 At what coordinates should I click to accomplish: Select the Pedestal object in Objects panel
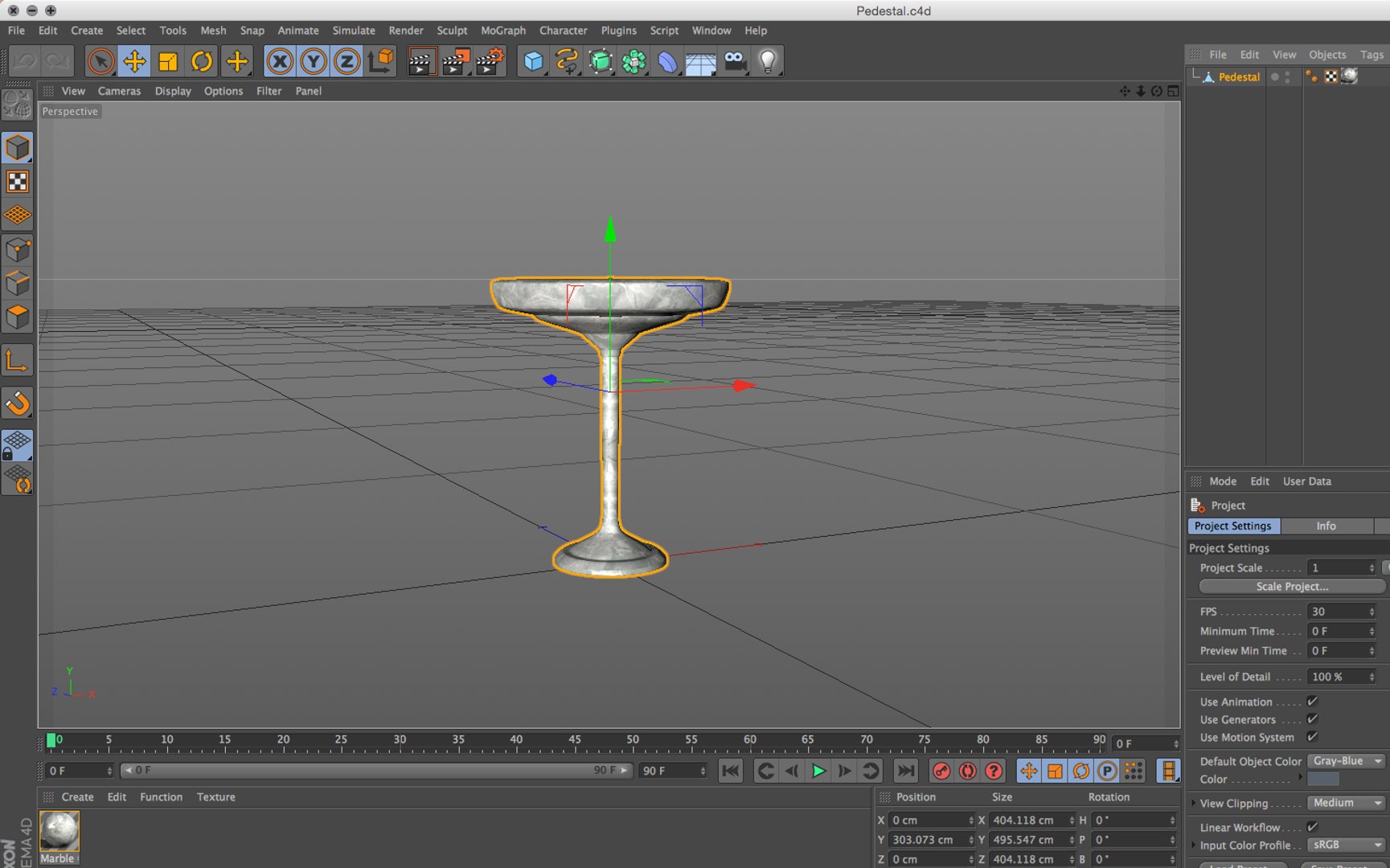[x=1239, y=77]
